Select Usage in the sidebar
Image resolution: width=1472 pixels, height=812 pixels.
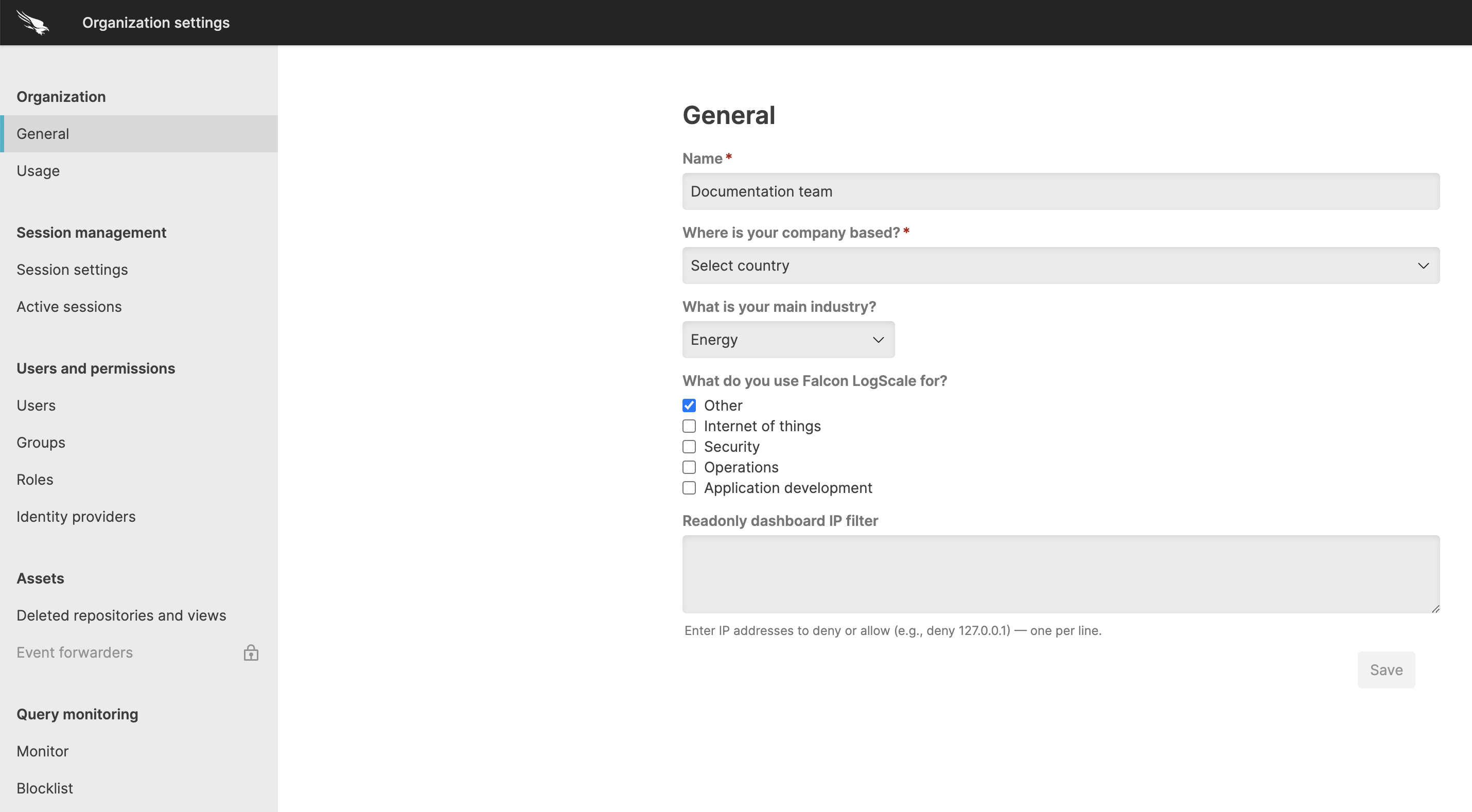38,170
